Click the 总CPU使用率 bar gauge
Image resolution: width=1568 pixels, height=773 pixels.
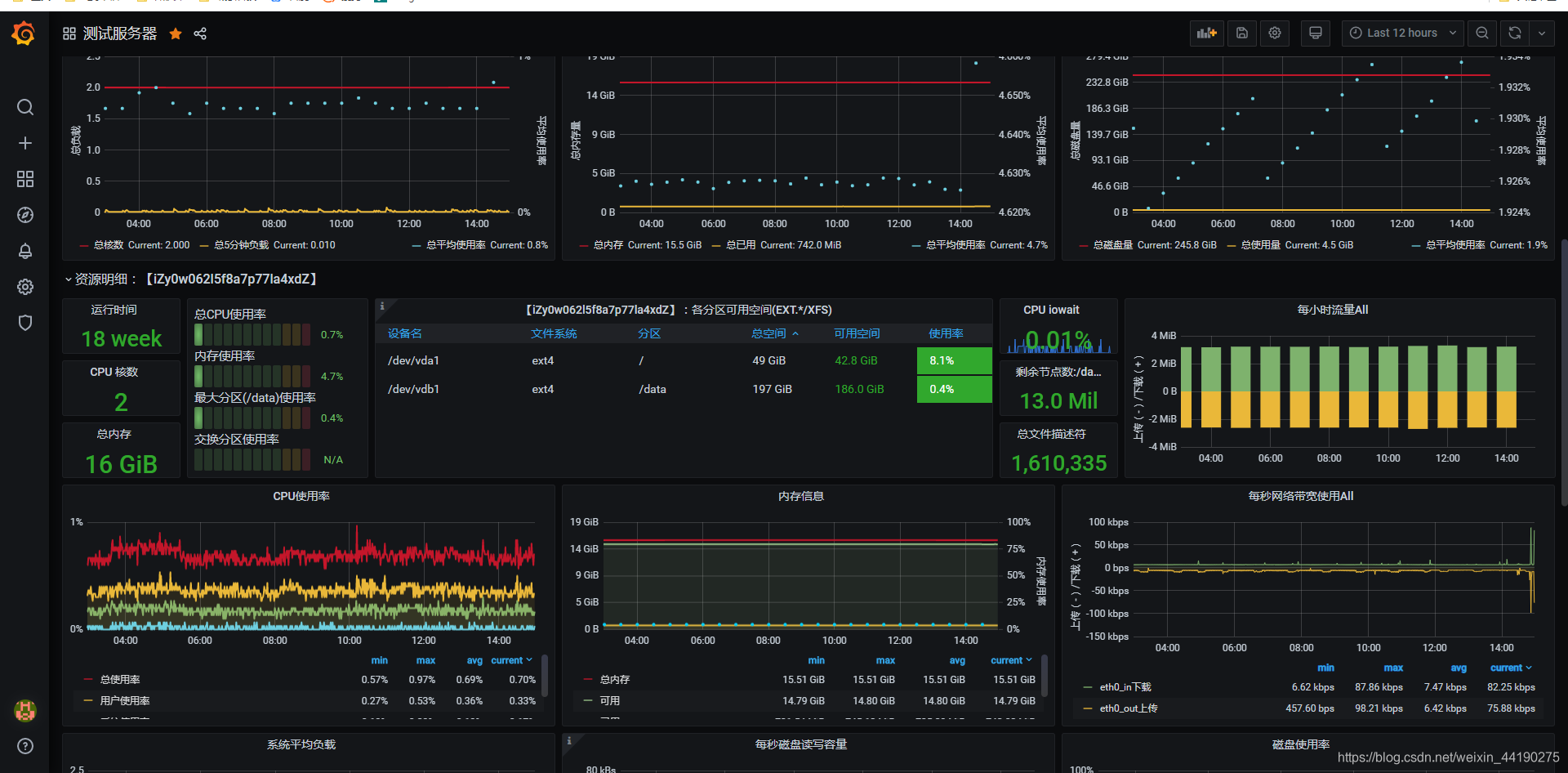(x=252, y=334)
